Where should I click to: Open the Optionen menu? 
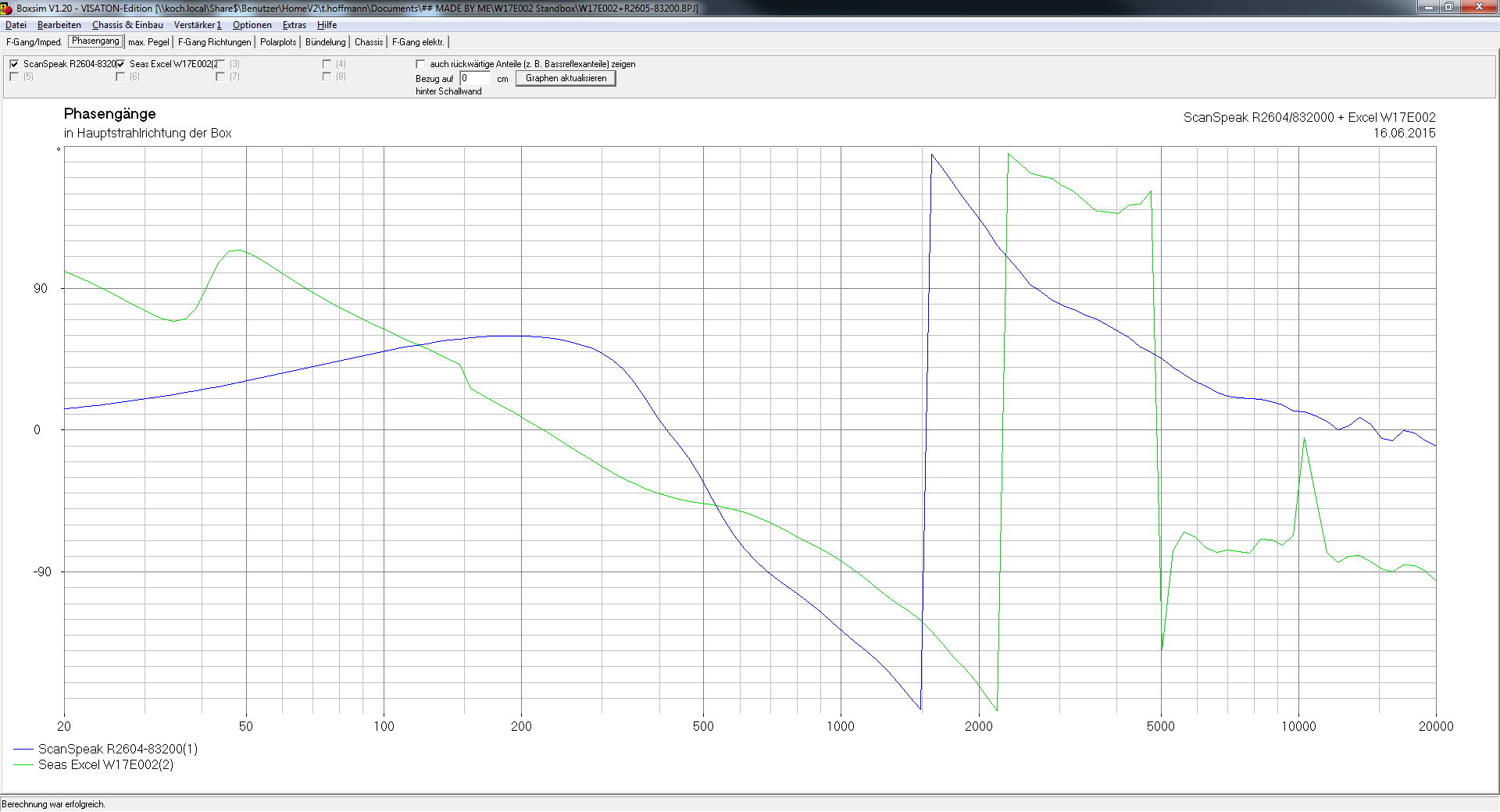tap(252, 25)
